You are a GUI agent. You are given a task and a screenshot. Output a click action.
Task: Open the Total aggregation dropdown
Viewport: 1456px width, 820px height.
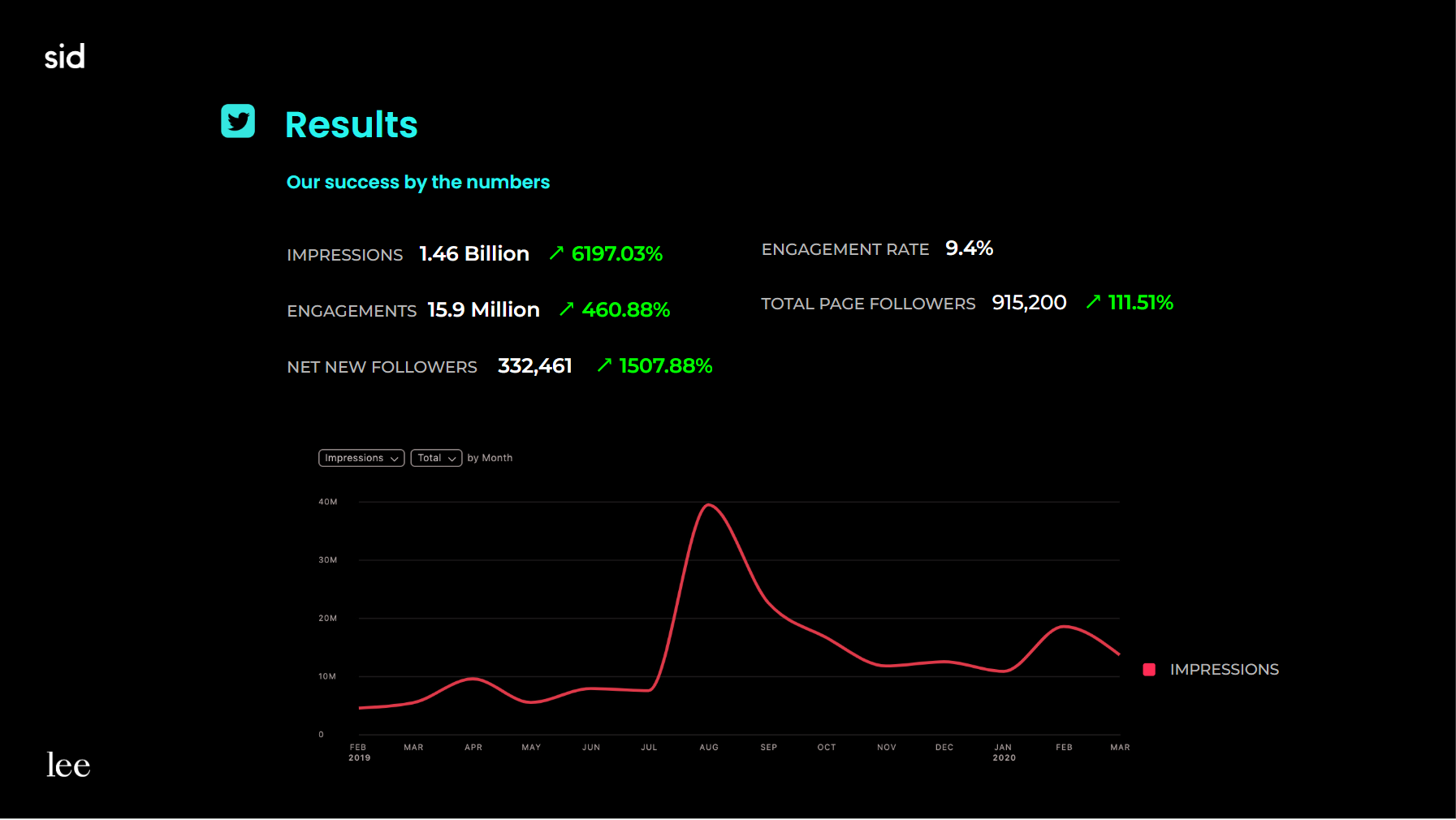tap(436, 458)
